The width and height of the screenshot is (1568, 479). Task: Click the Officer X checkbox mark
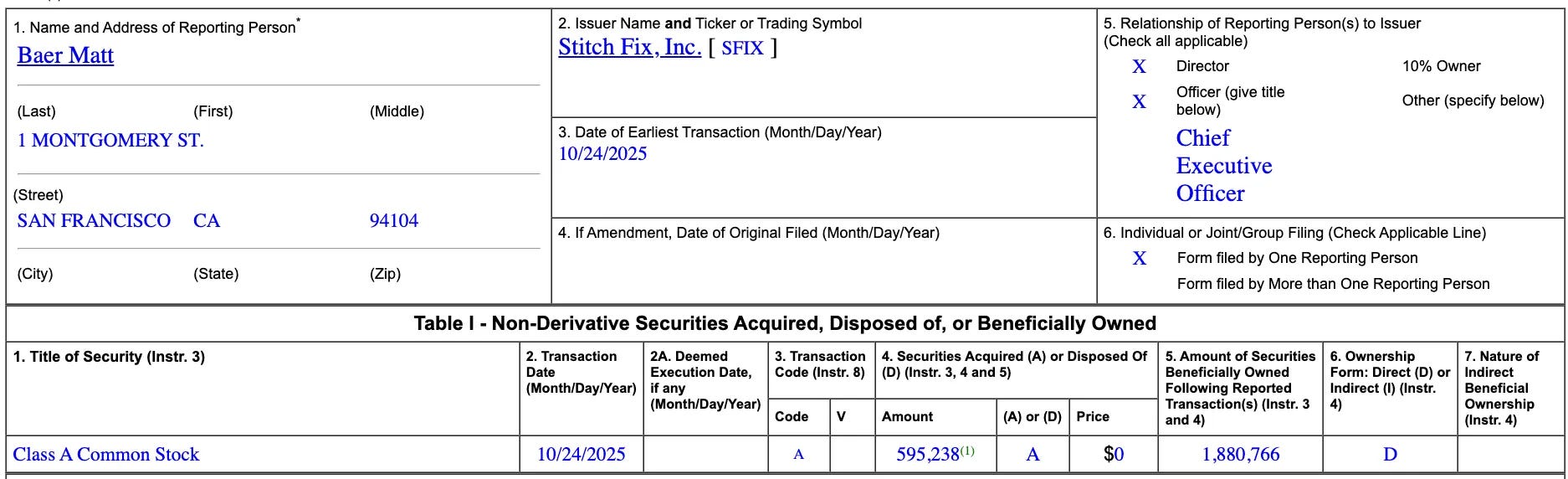coord(1139,101)
